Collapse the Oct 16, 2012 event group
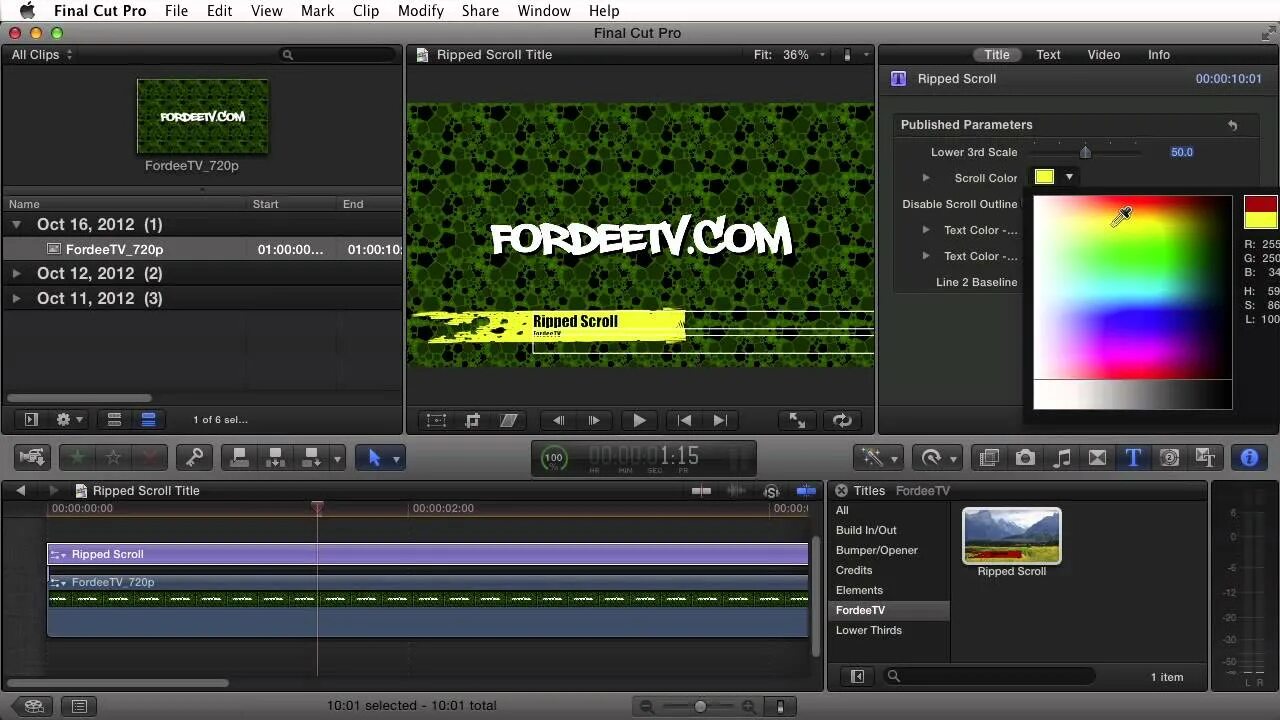This screenshot has width=1280, height=720. click(x=17, y=225)
